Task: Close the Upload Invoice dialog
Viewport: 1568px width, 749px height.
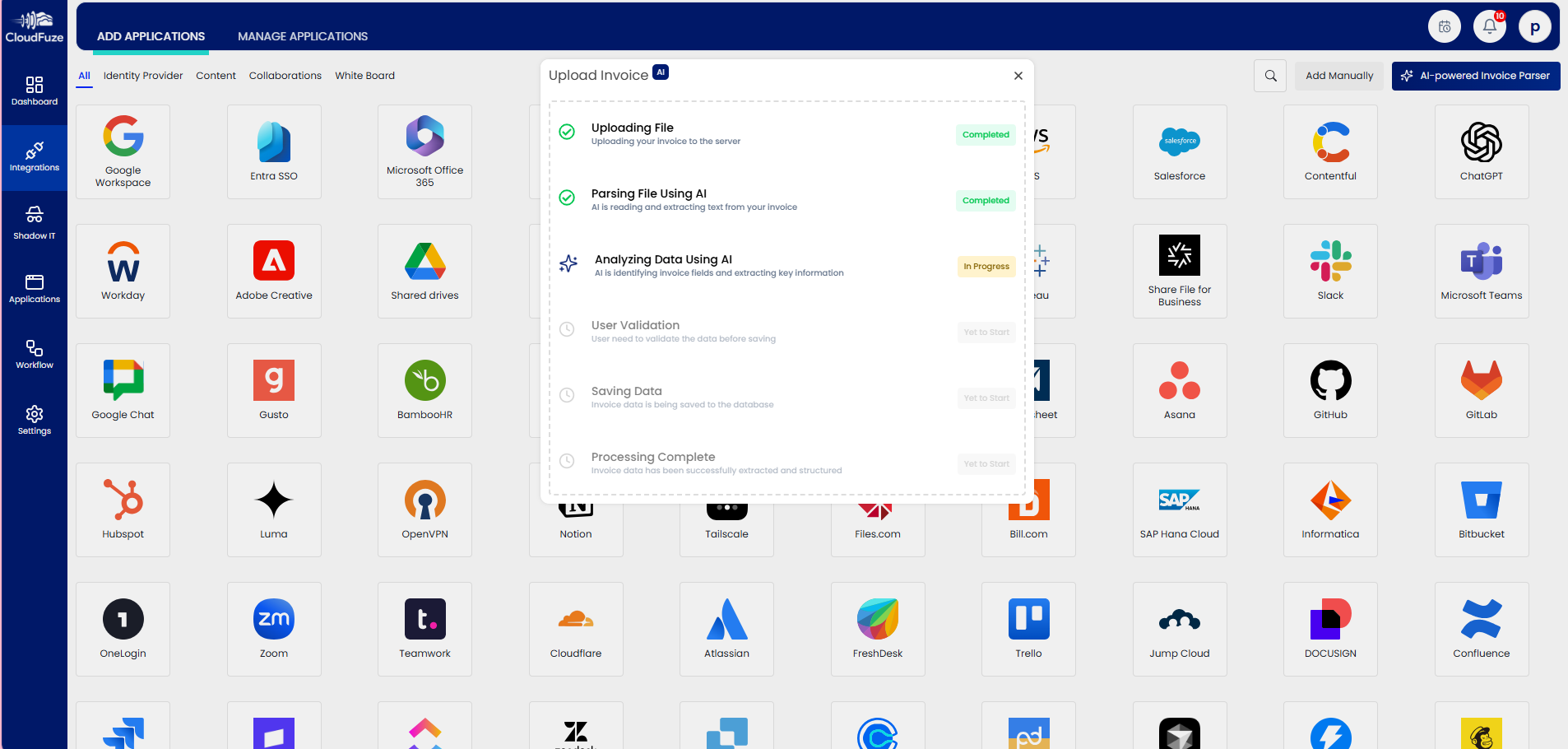Action: tap(1018, 76)
